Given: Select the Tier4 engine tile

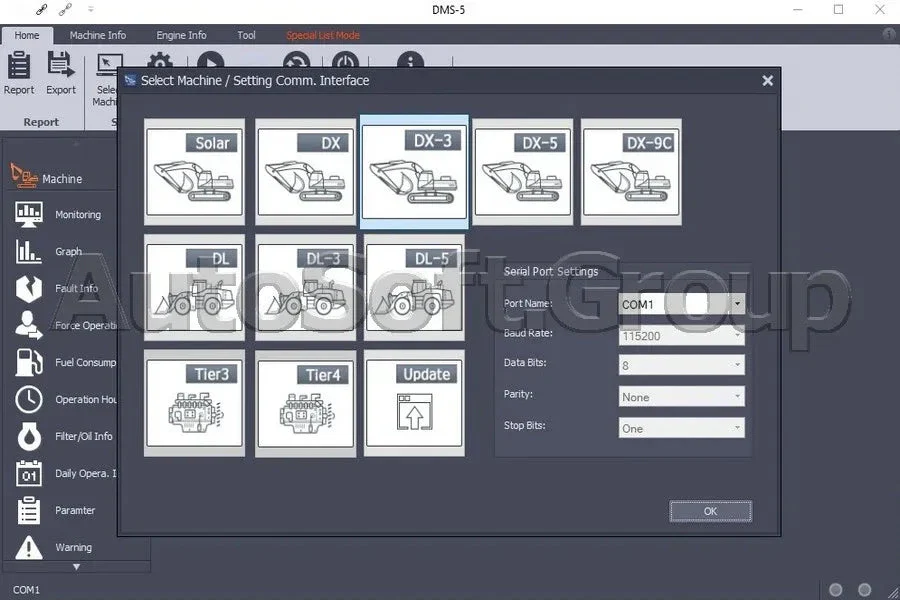Looking at the screenshot, I should (x=305, y=402).
